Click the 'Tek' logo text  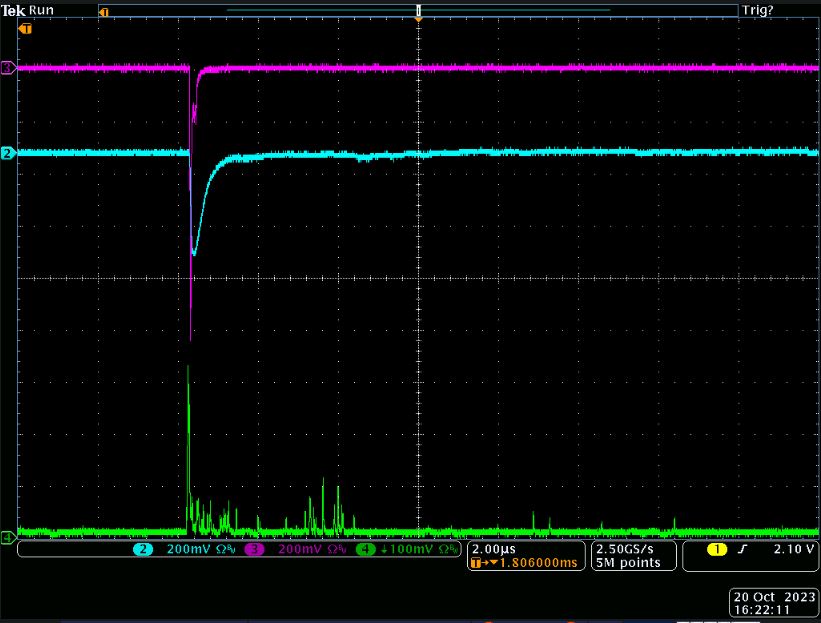coord(13,10)
